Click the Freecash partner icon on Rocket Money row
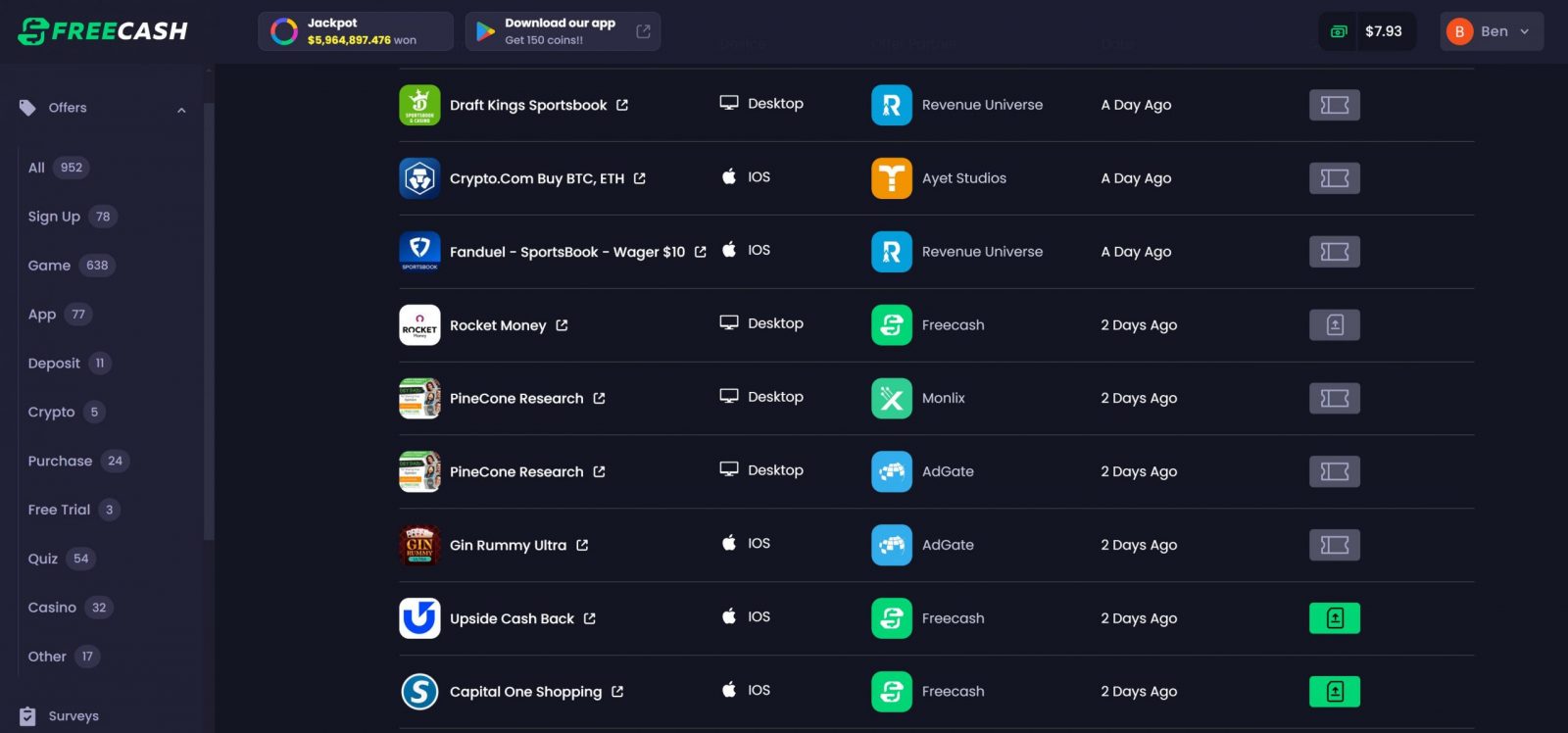The image size is (1568, 733). pos(892,325)
